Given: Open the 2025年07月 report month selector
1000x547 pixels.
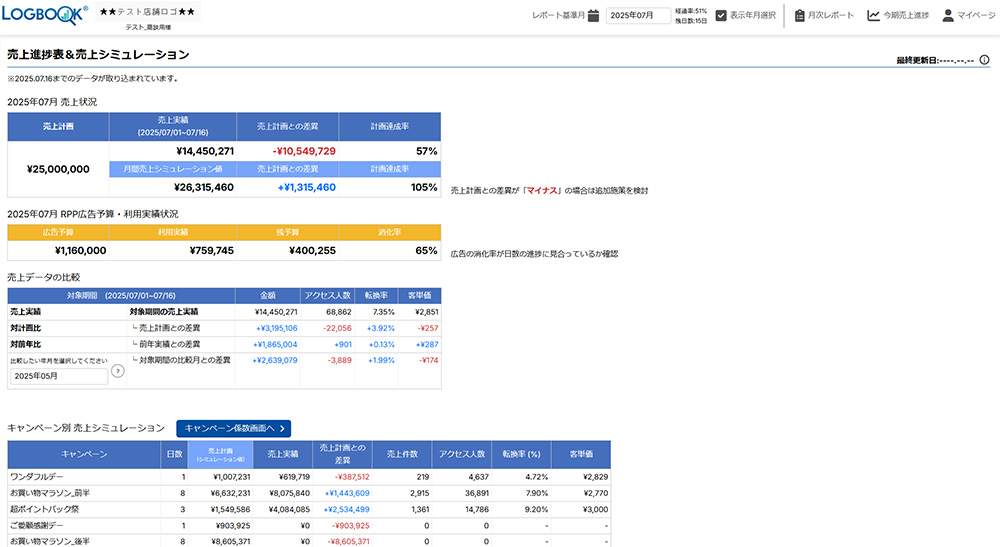Looking at the screenshot, I should click(638, 16).
